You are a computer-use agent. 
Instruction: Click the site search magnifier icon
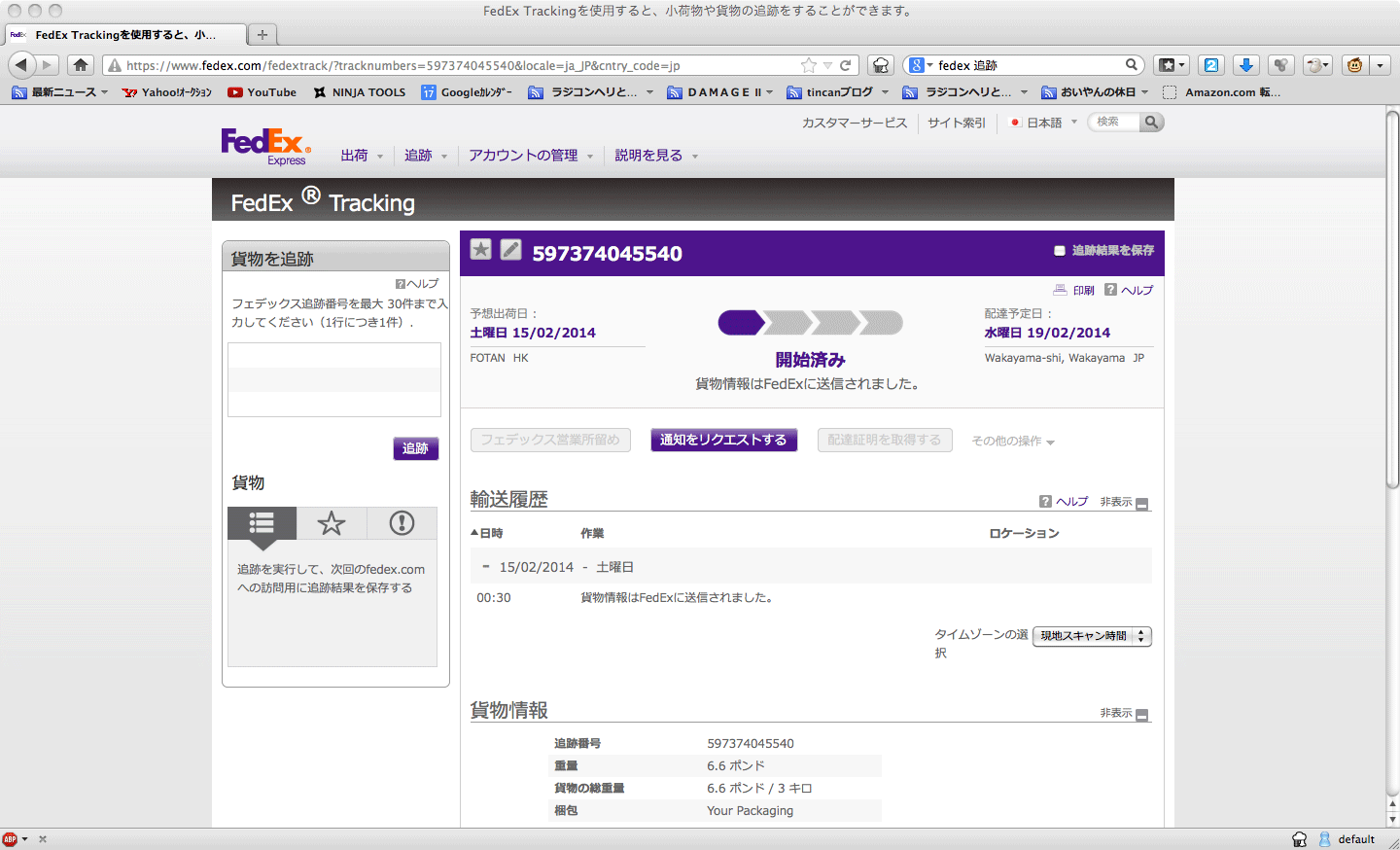point(1151,123)
